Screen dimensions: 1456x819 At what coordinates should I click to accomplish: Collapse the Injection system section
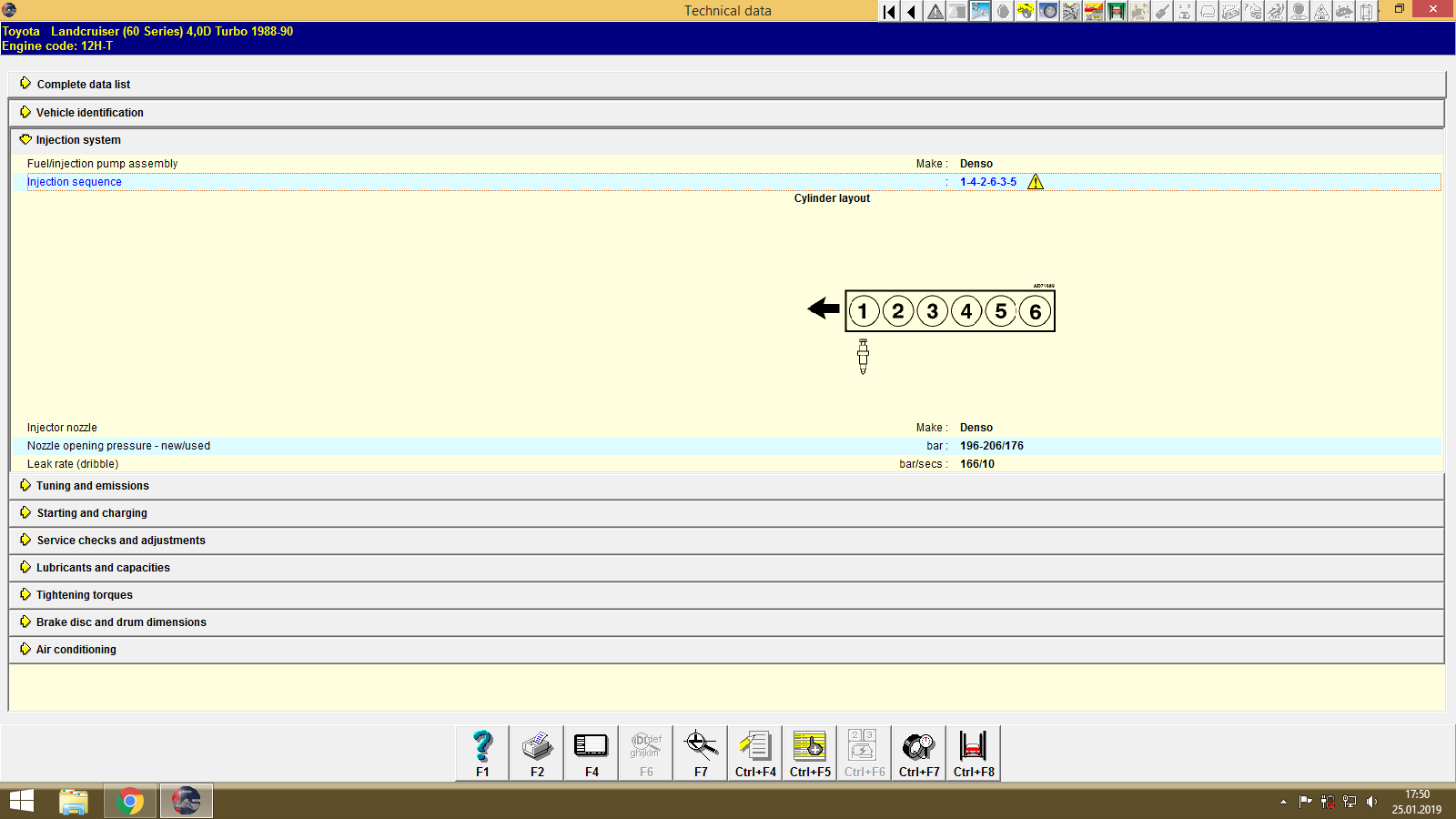pos(78,140)
